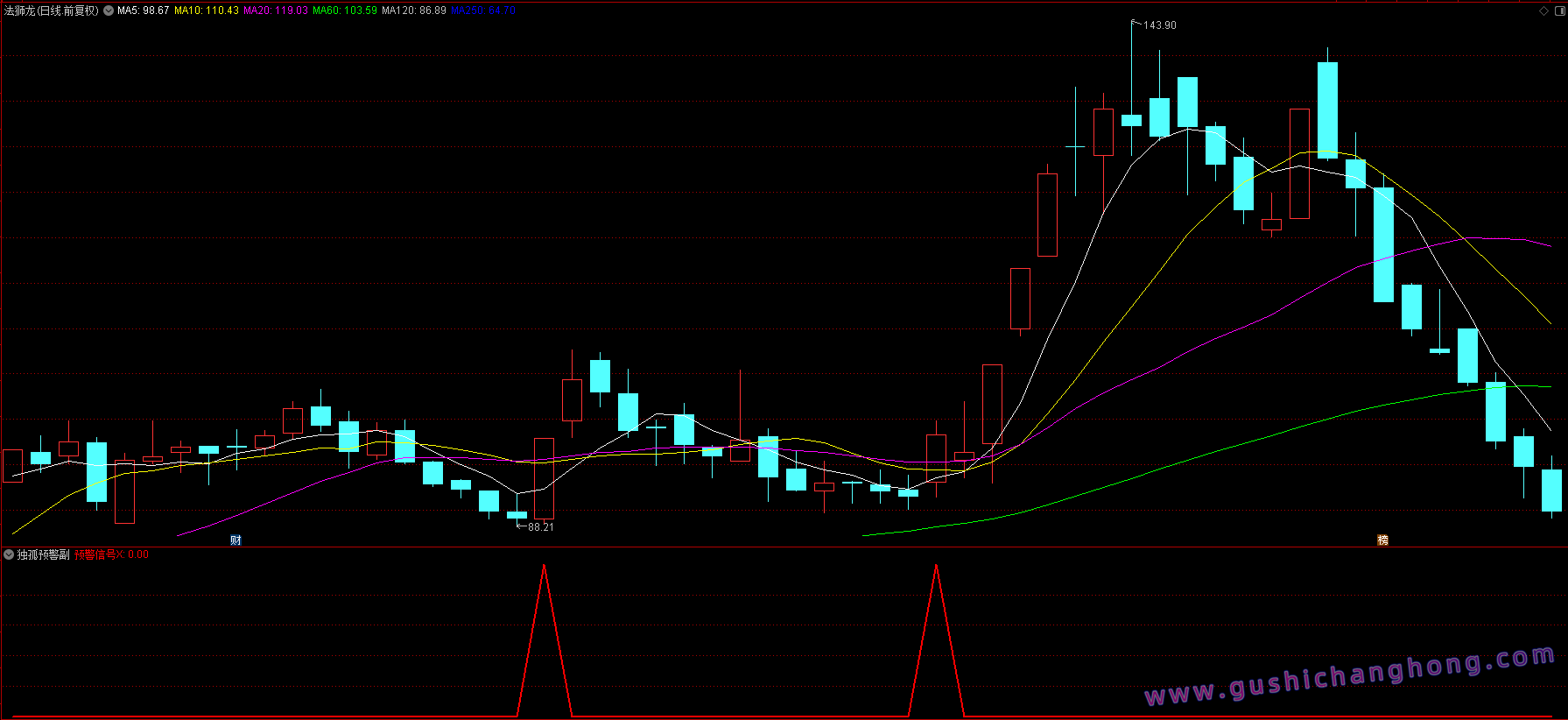The width and height of the screenshot is (1568, 720).
Task: Click the diamond marker icon at top right
Action: click(1543, 11)
